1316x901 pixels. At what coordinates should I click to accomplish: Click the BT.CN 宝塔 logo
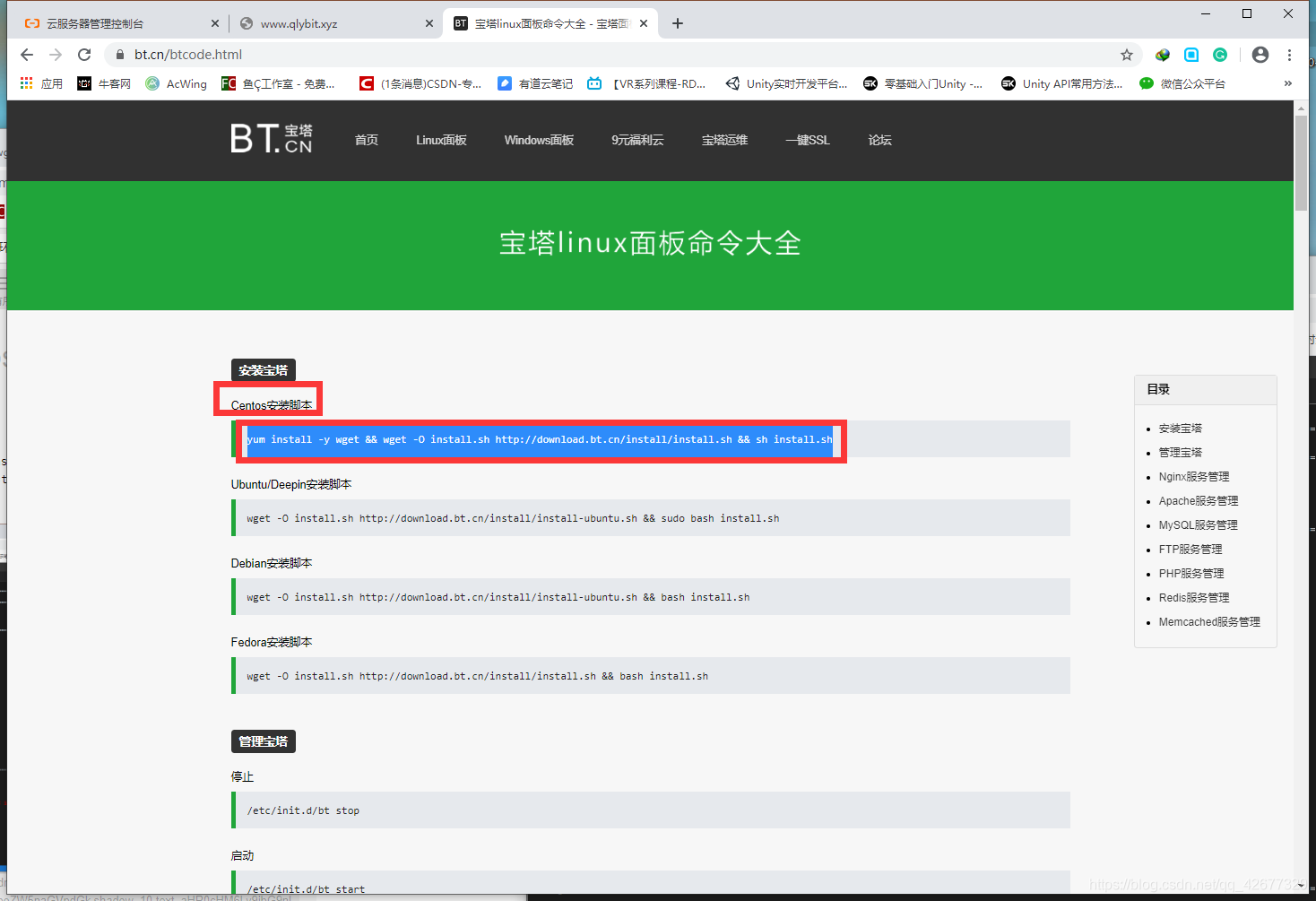pos(272,139)
